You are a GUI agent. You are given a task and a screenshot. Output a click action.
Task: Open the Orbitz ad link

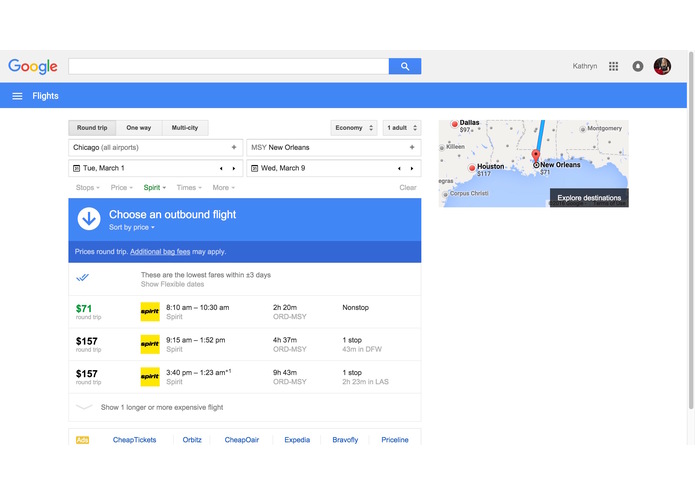192,440
